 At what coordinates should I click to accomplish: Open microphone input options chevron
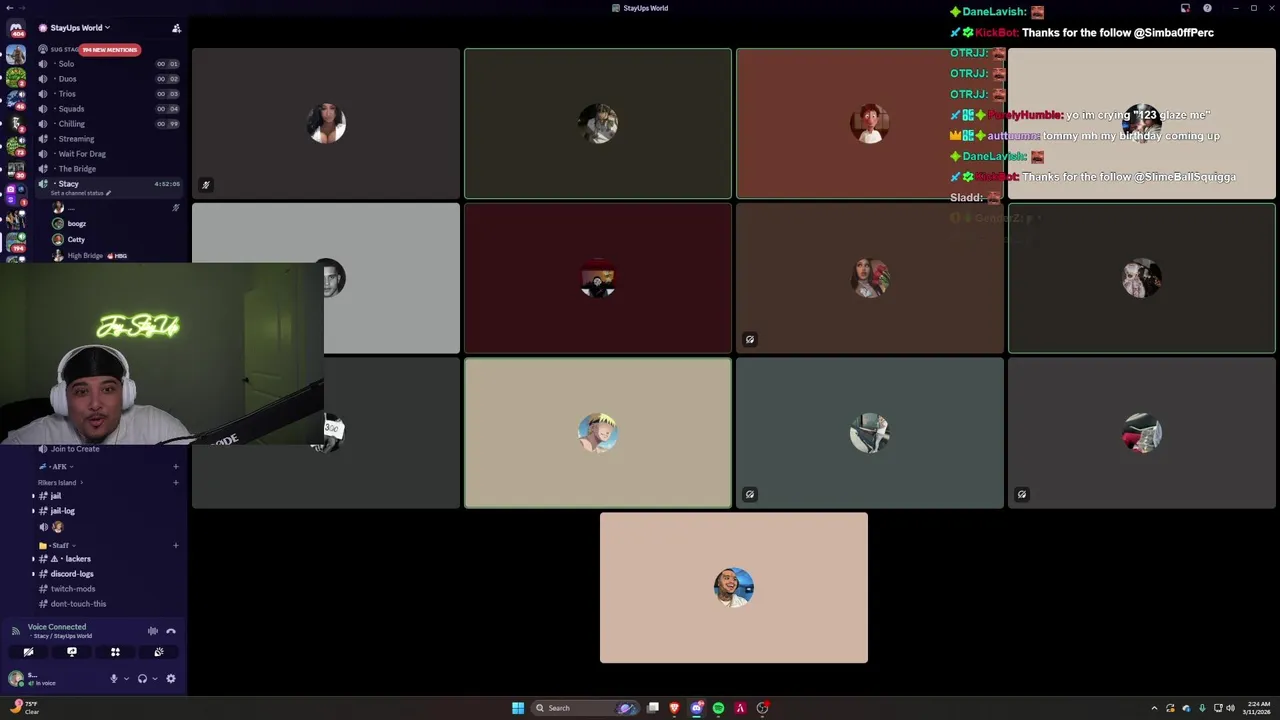click(126, 679)
